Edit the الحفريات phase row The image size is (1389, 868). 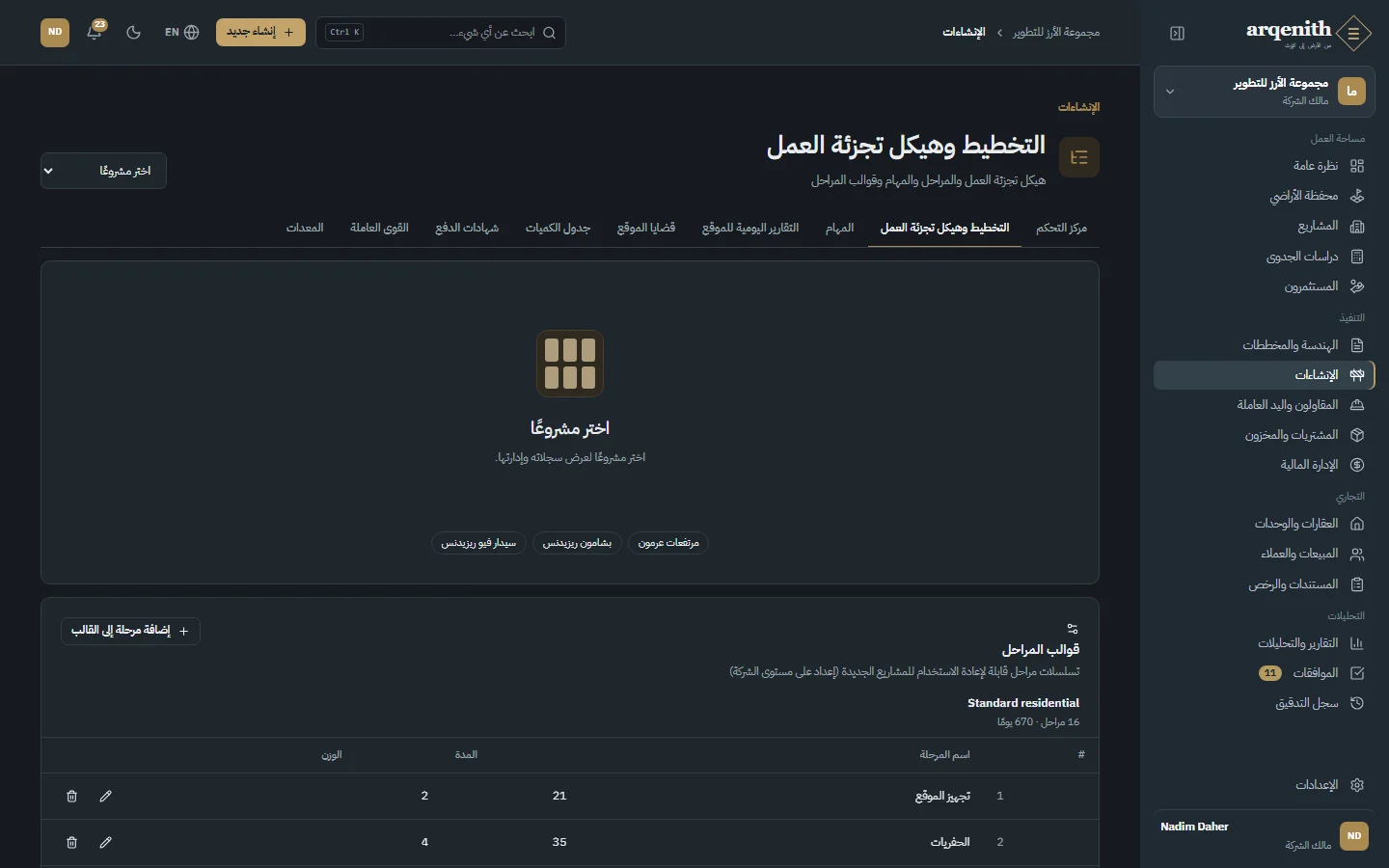(106, 843)
